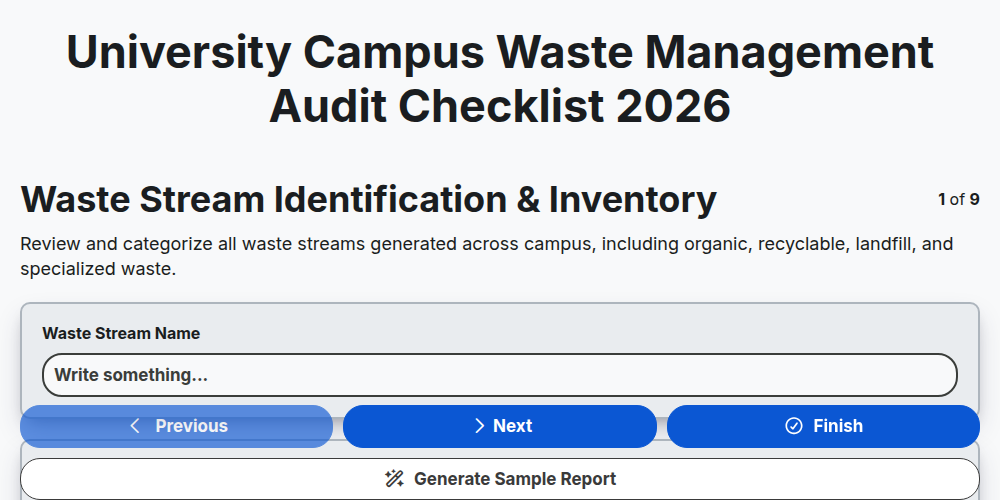Select the total page count 9
Screen dimensions: 1000x500
[x=974, y=200]
